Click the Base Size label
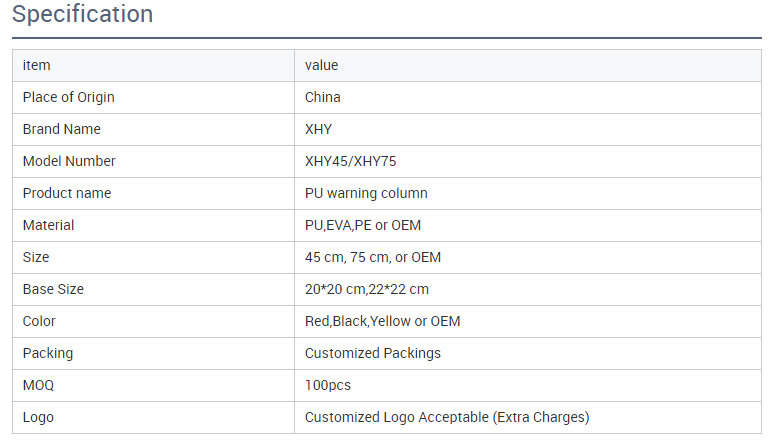 (x=53, y=289)
